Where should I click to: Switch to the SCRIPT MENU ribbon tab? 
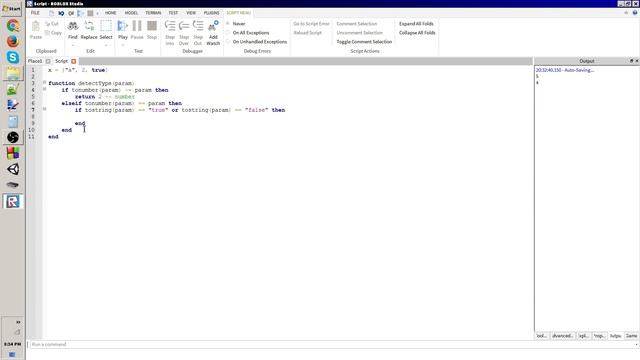[239, 13]
